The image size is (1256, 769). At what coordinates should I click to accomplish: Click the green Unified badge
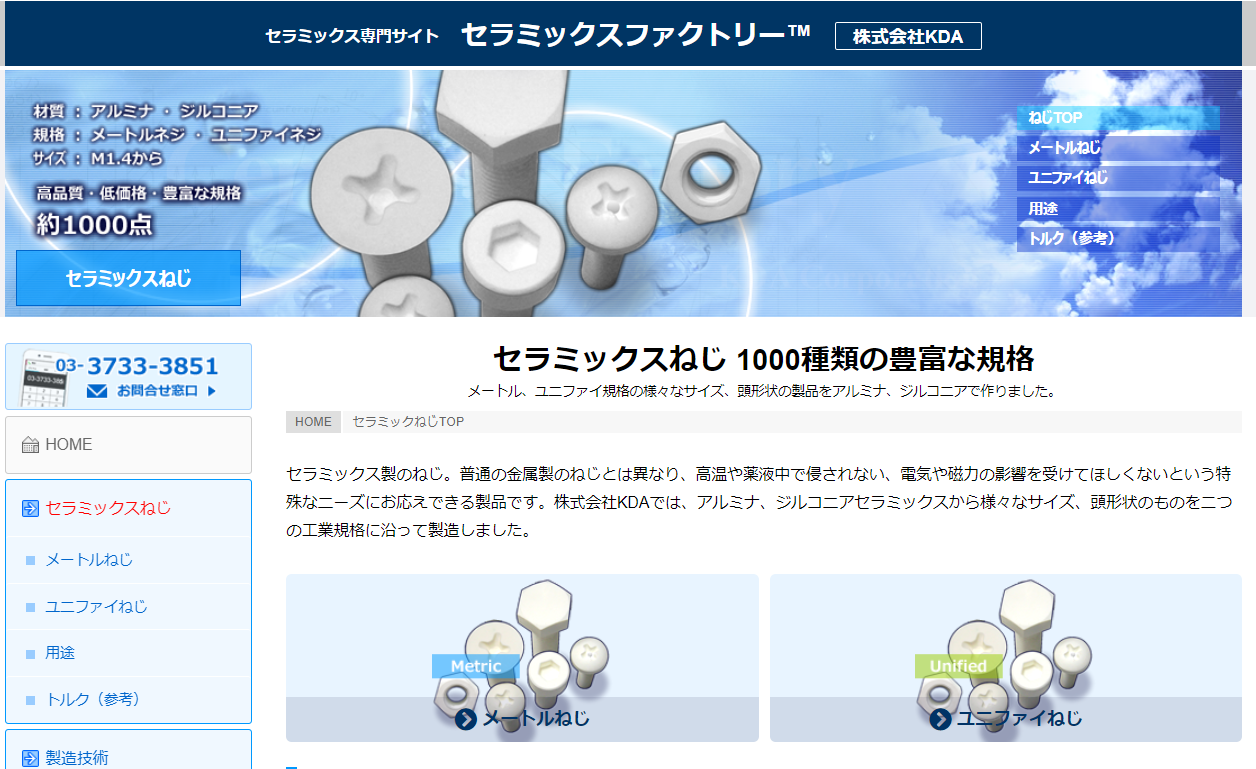957,666
